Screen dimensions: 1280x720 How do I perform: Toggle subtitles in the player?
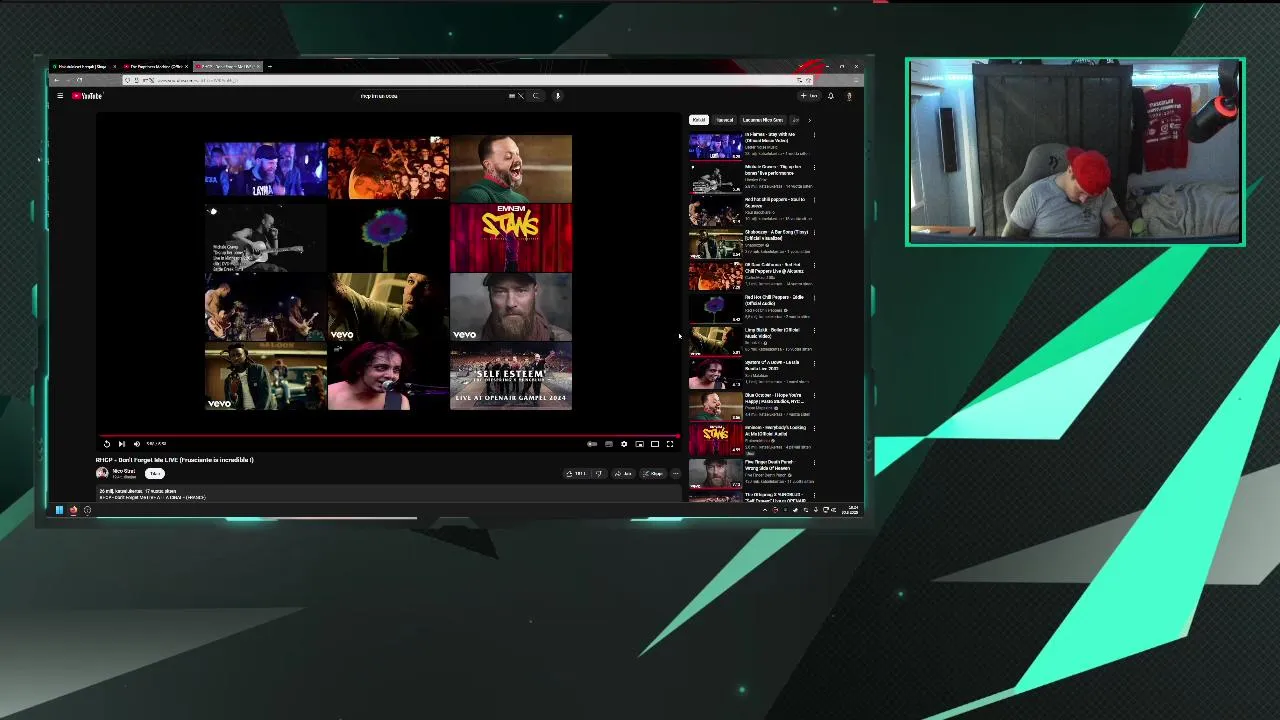[608, 444]
